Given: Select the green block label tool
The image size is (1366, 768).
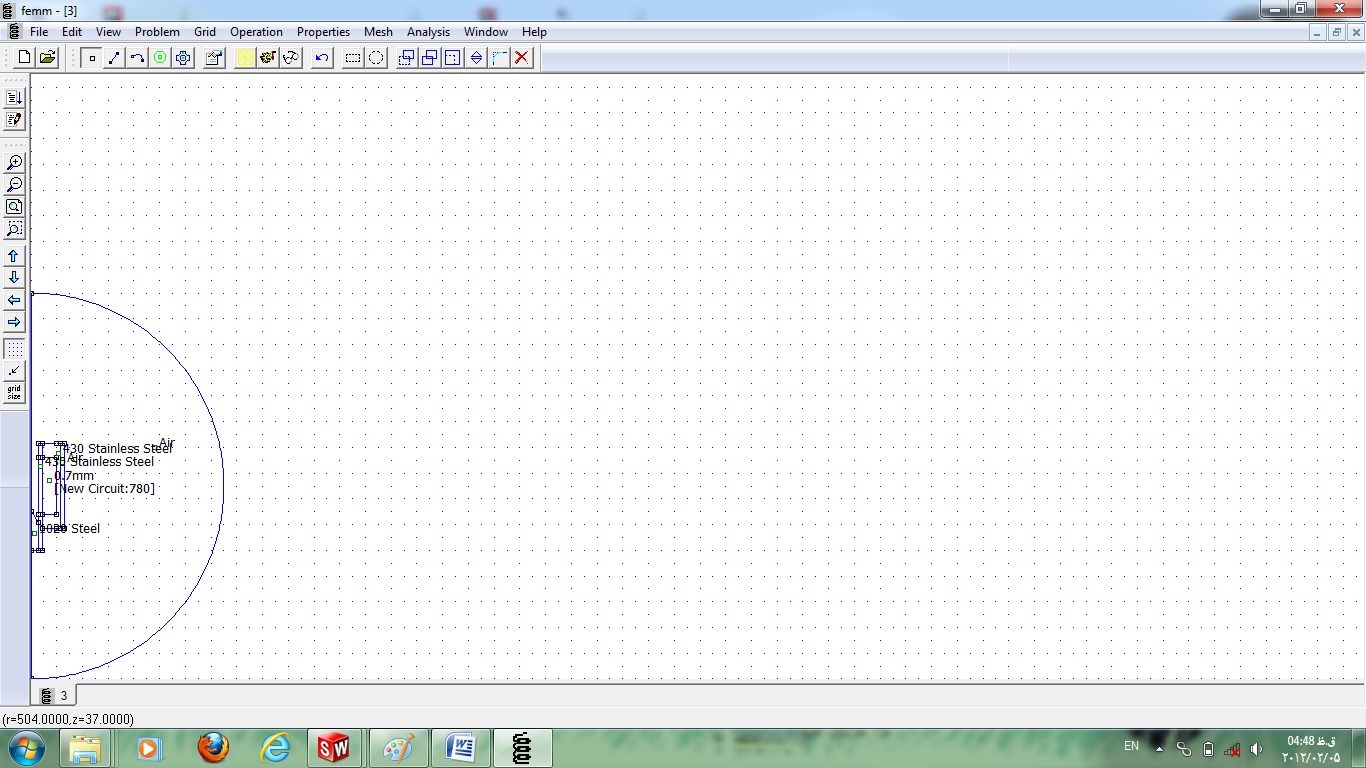Looking at the screenshot, I should coord(160,58).
